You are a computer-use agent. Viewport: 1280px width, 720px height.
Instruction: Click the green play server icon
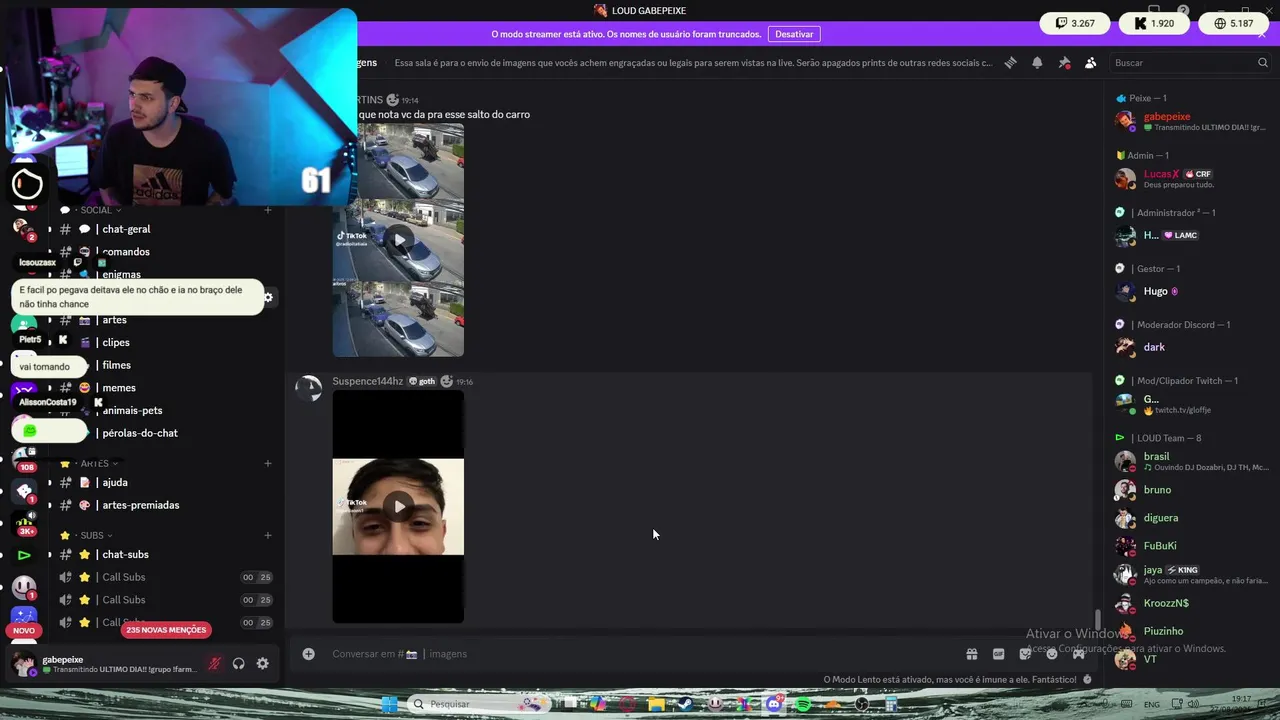coord(24,555)
